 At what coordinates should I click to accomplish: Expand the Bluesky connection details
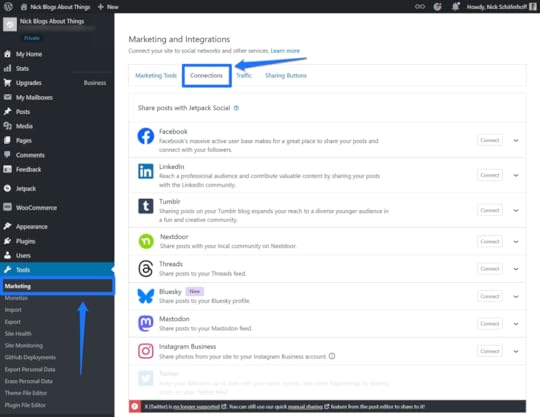[x=516, y=296]
